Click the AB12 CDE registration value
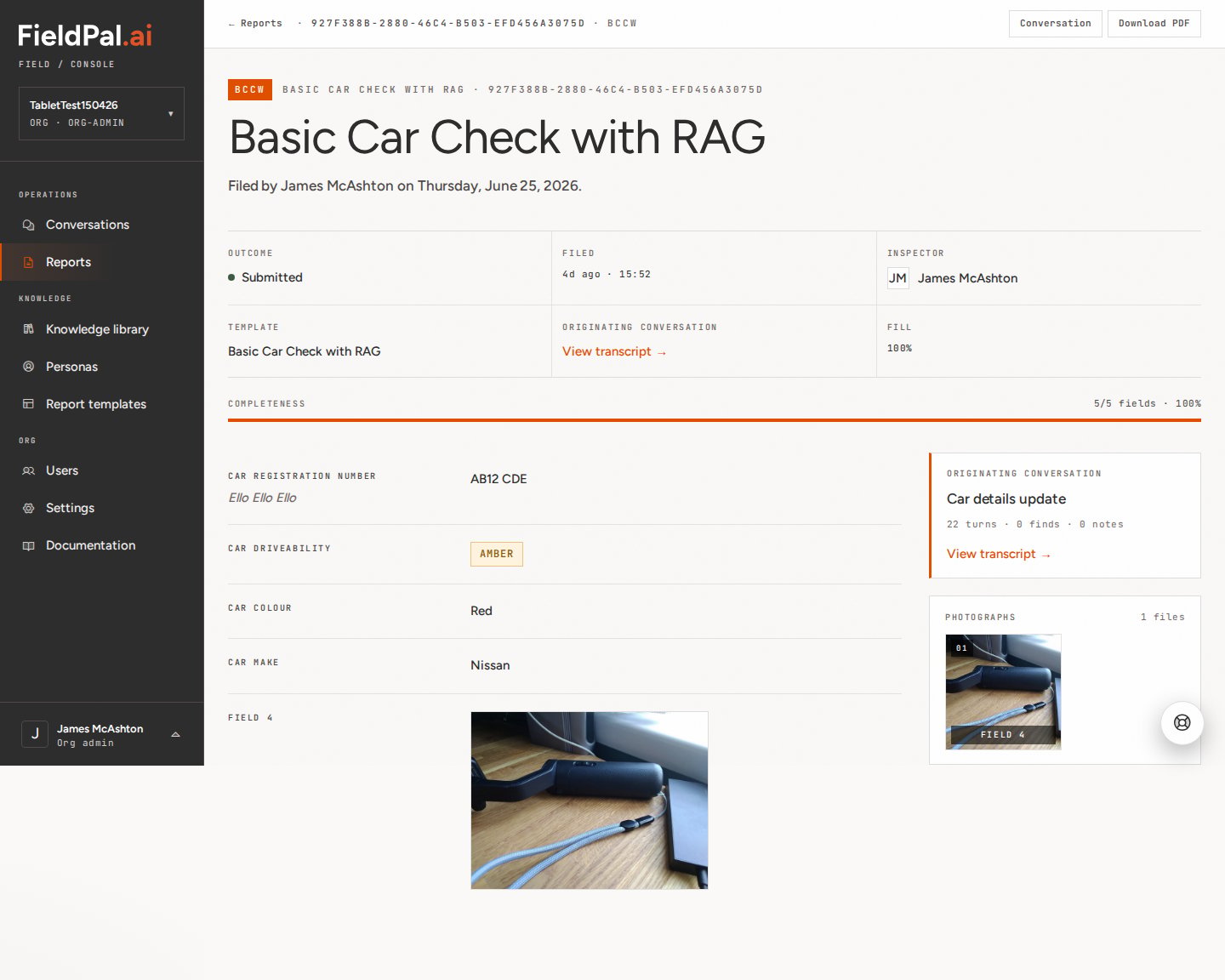The image size is (1225, 980). coord(499,479)
